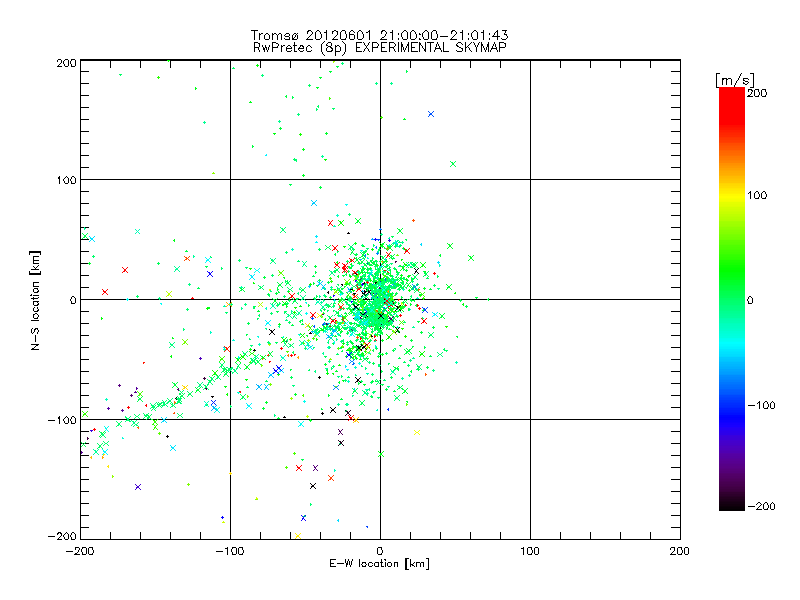
Task: Click the subtitle "RwPretec (8p) EXPERIMENTAL SKYMAP"
Action: pos(380,47)
